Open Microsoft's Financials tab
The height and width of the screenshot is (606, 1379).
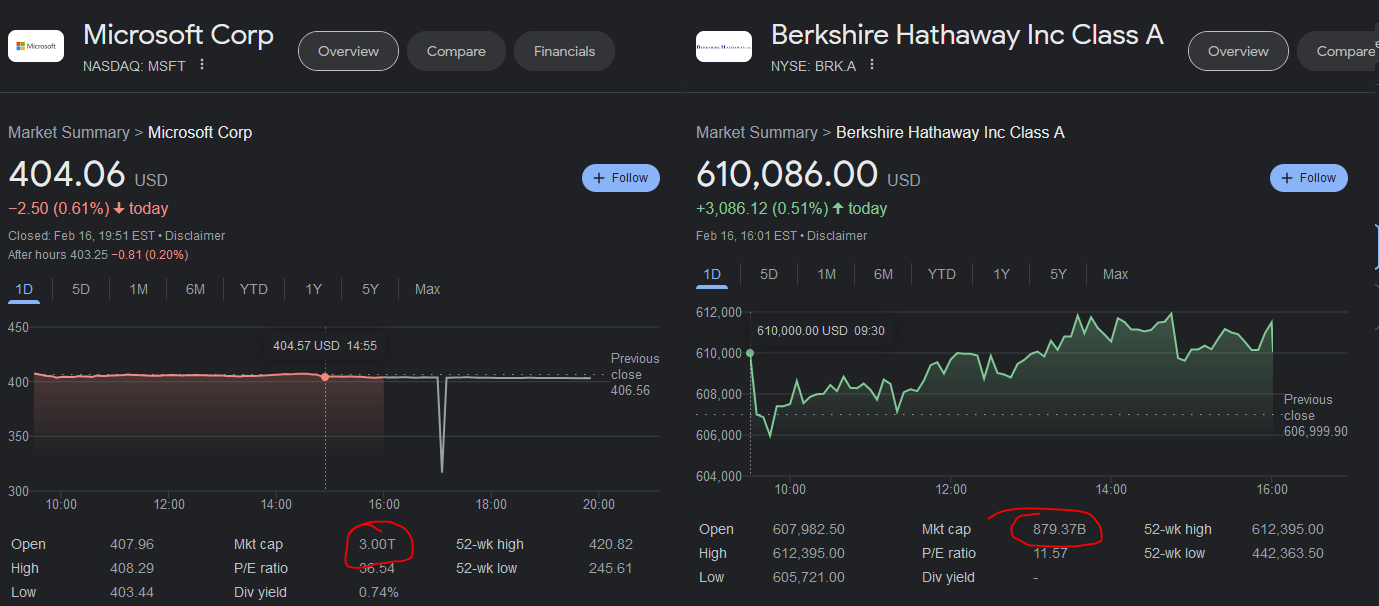pyautogui.click(x=564, y=51)
